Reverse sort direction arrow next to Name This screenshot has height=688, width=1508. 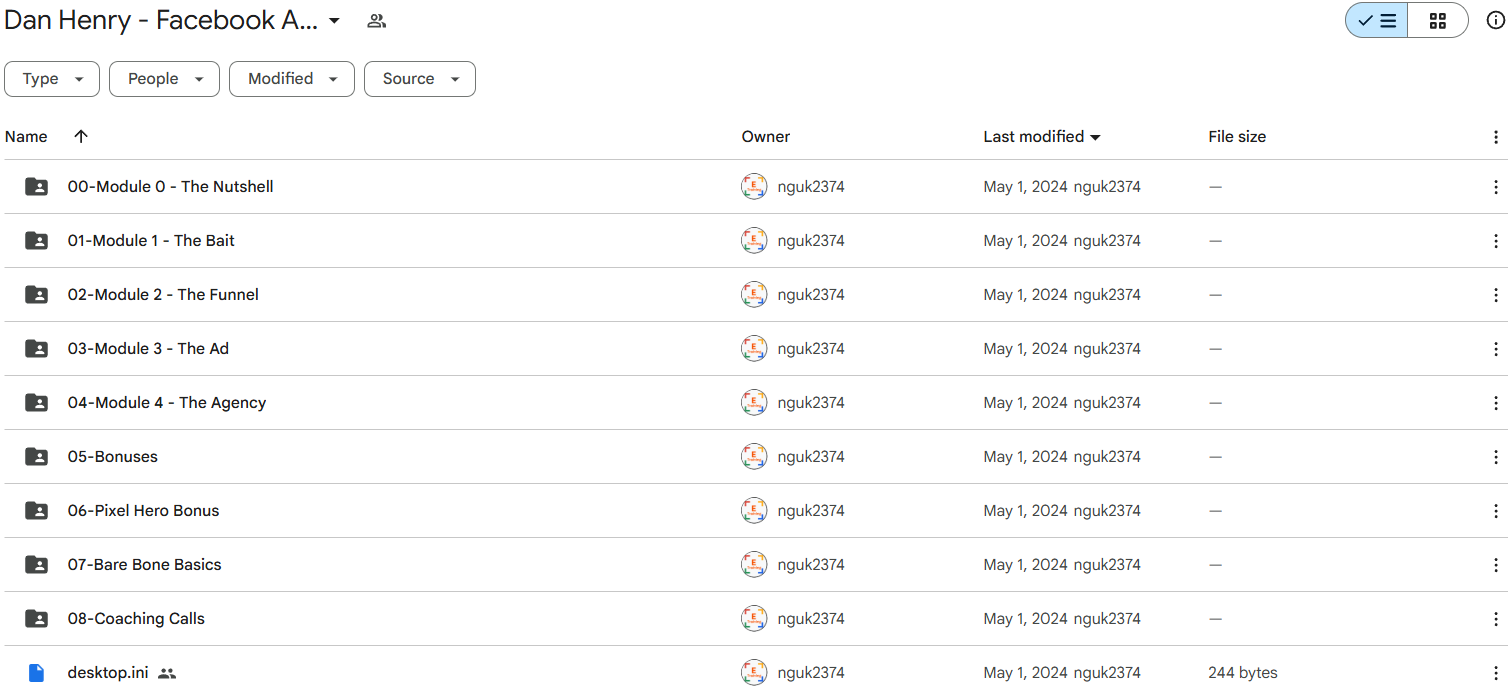point(81,137)
